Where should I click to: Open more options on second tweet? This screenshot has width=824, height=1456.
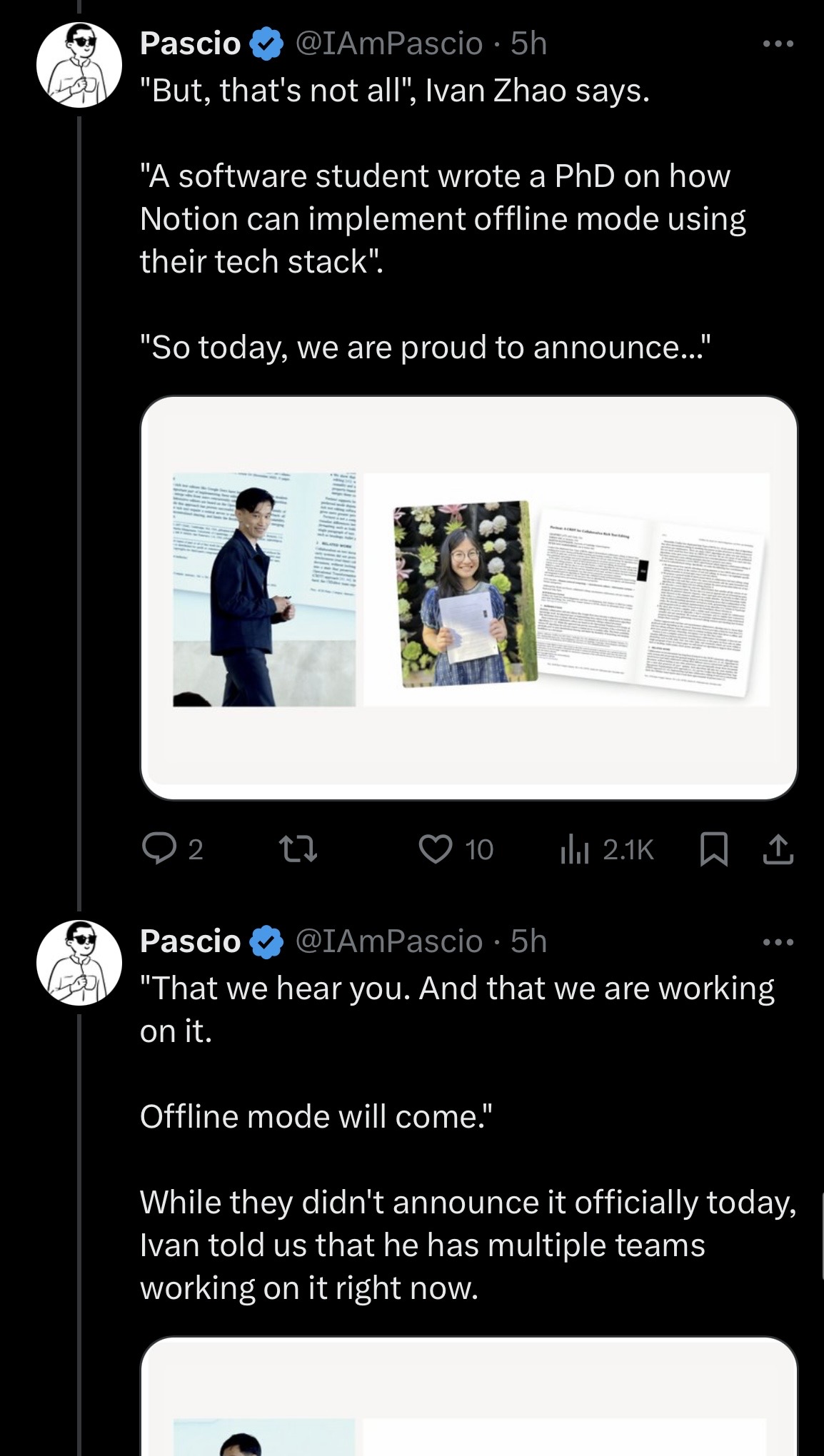click(778, 942)
